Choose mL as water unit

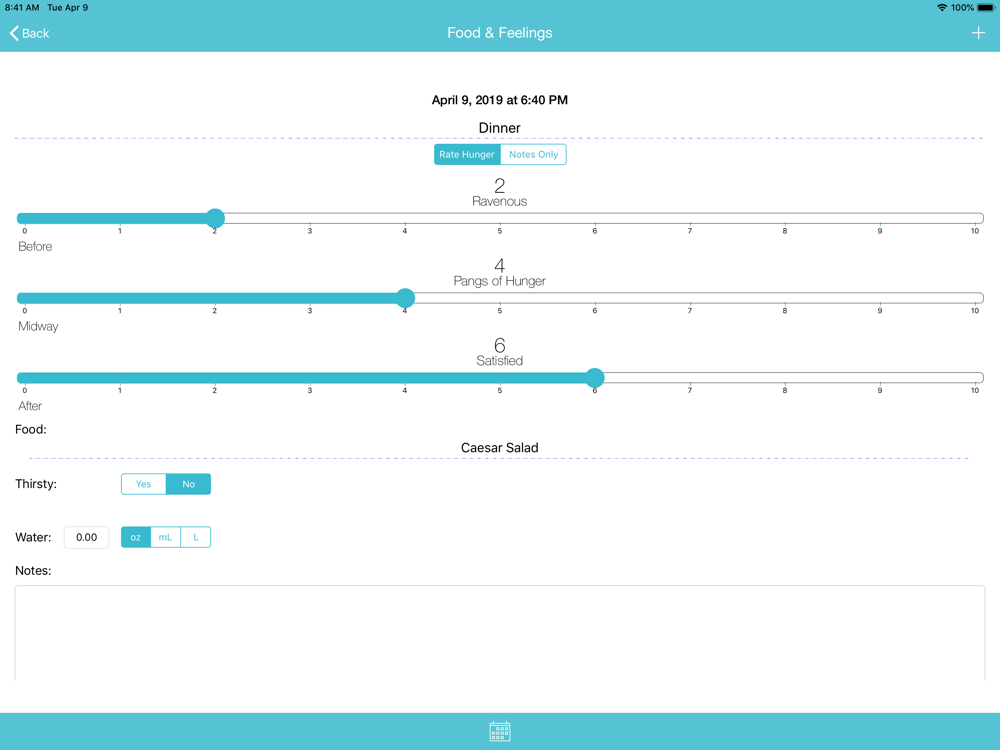165,537
